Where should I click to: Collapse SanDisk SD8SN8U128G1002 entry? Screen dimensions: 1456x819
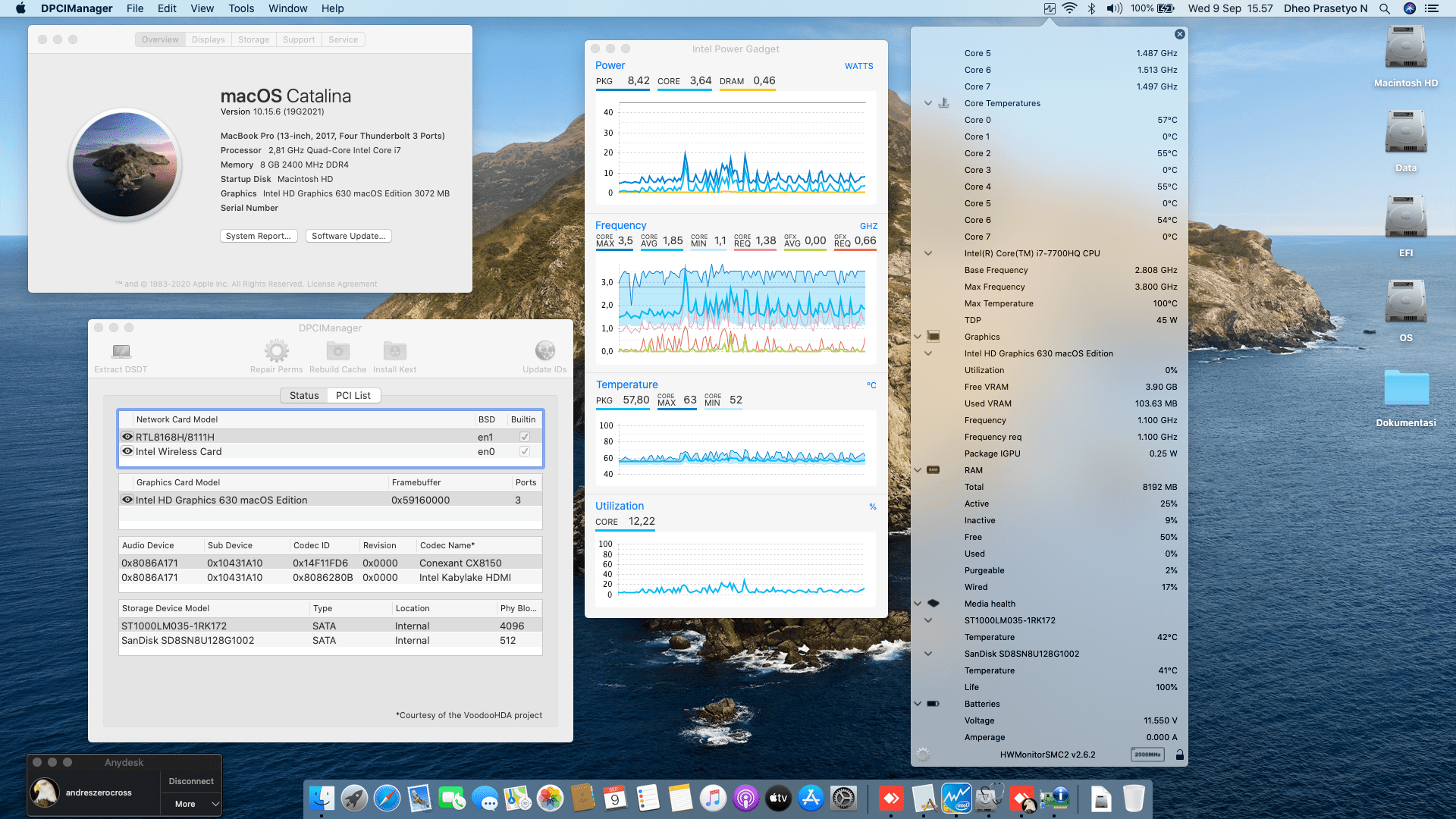(927, 654)
